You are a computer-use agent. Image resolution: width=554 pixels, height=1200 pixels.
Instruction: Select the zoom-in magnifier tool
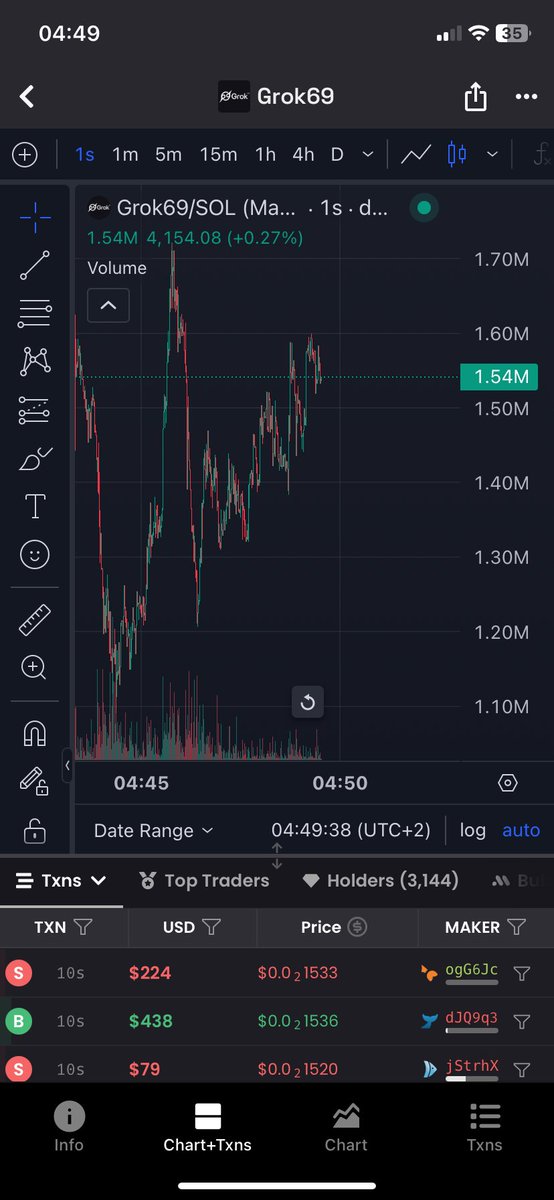[35, 668]
